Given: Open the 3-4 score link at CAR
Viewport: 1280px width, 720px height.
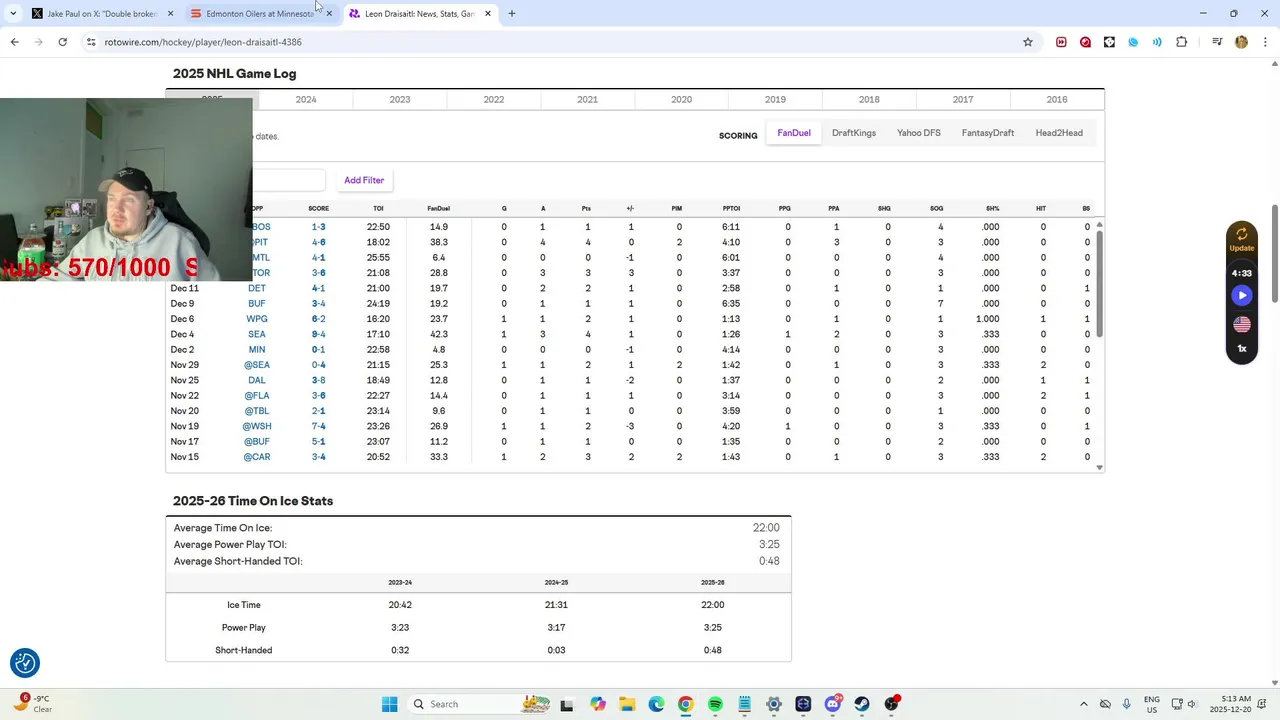Looking at the screenshot, I should pos(318,457).
